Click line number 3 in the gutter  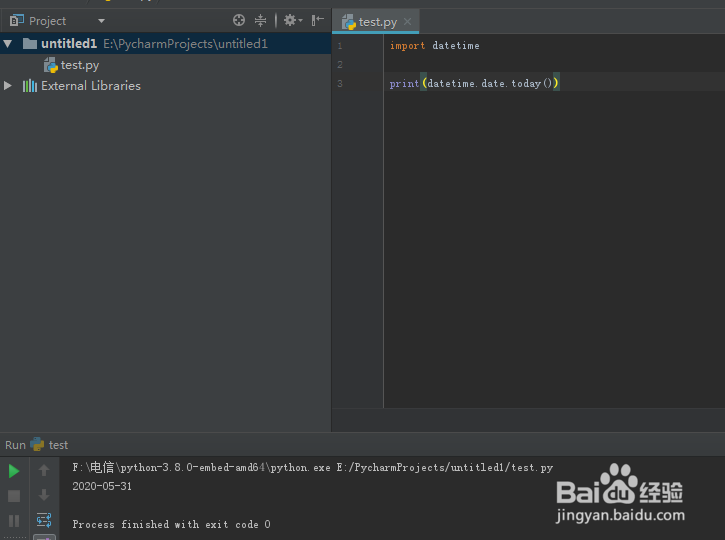coord(340,84)
